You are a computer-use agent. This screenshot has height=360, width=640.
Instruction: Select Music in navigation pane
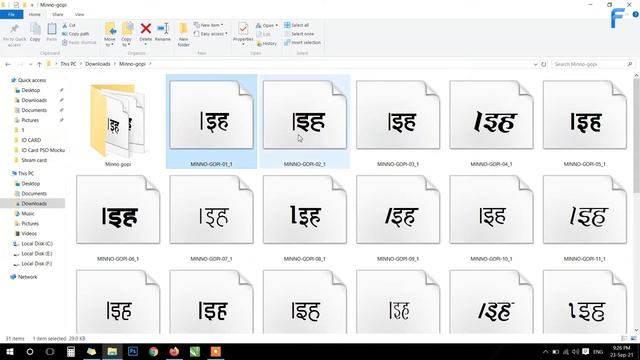(28, 213)
